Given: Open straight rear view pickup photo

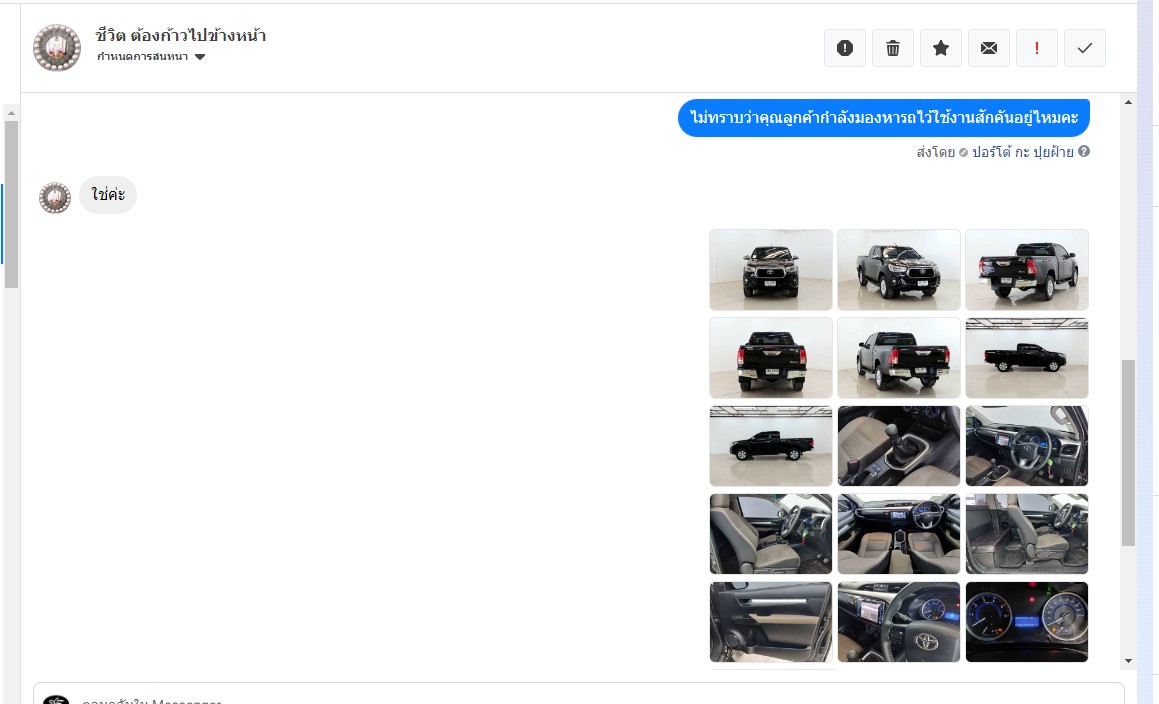Looking at the screenshot, I should tap(771, 358).
